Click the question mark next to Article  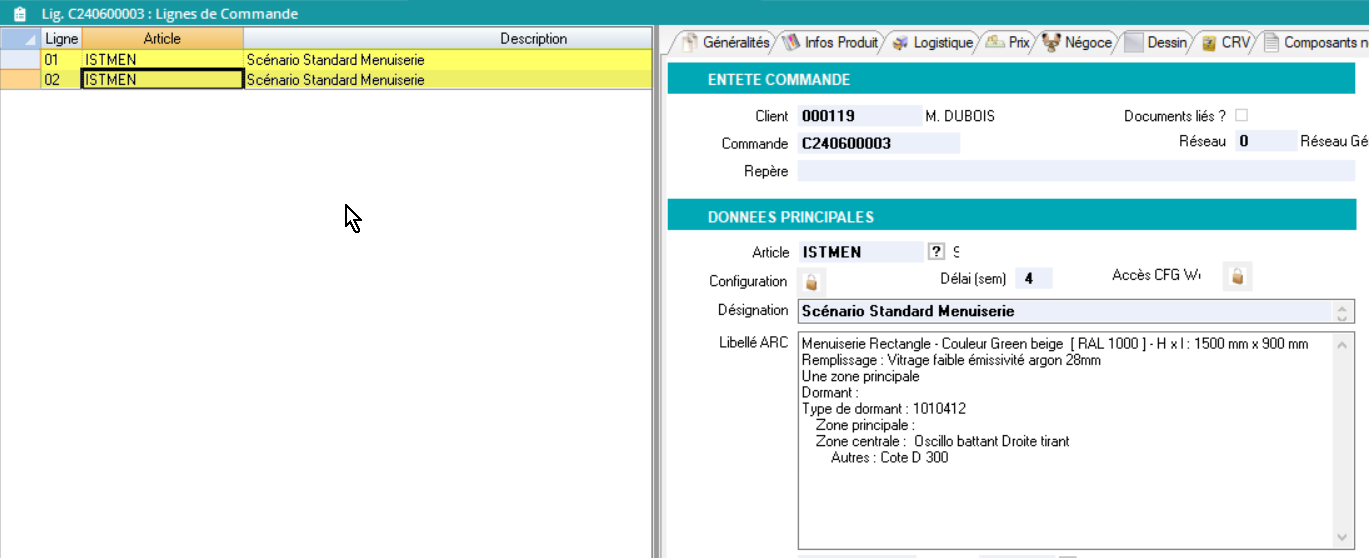point(936,252)
